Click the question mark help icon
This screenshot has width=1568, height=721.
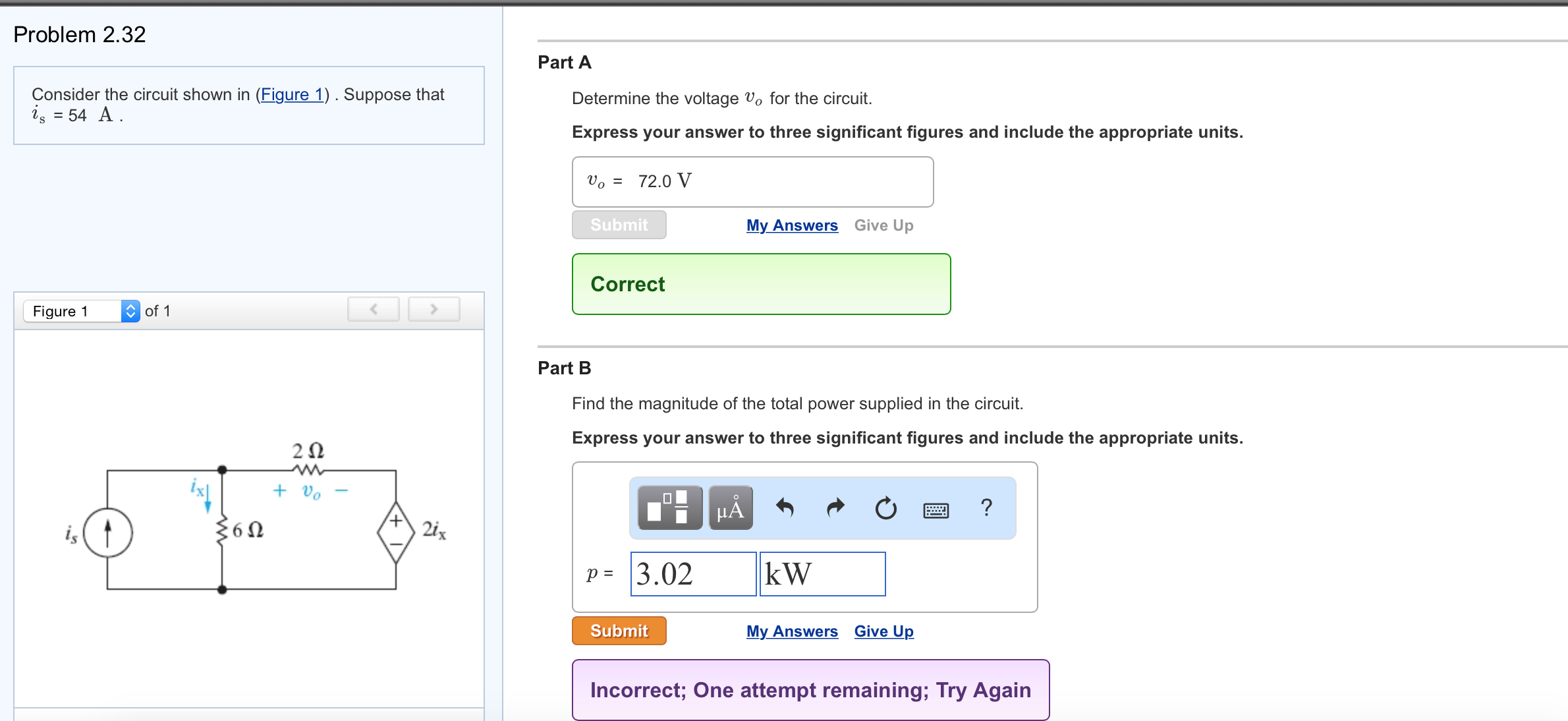tap(986, 507)
